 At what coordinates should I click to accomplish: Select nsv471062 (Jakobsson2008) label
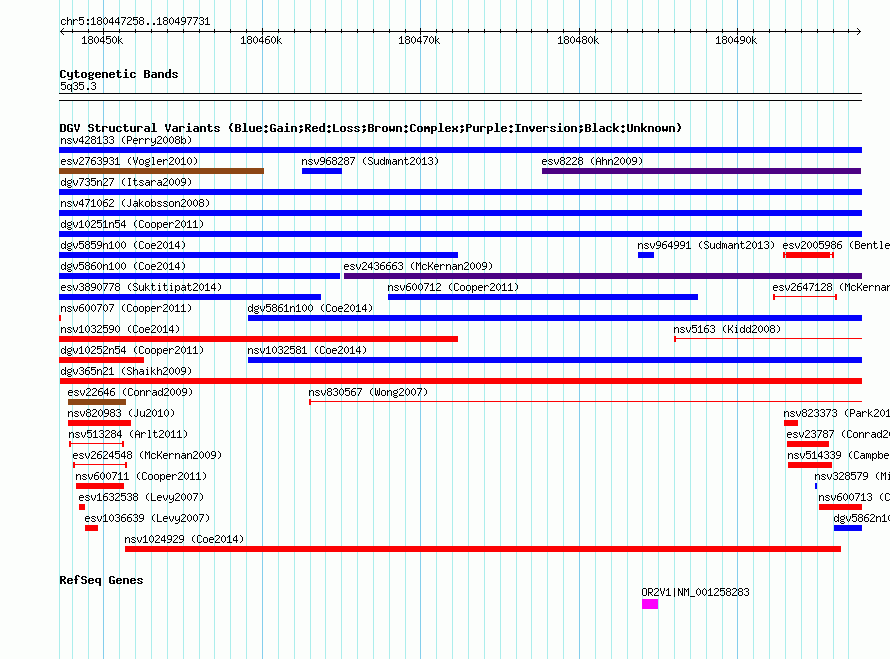(135, 203)
